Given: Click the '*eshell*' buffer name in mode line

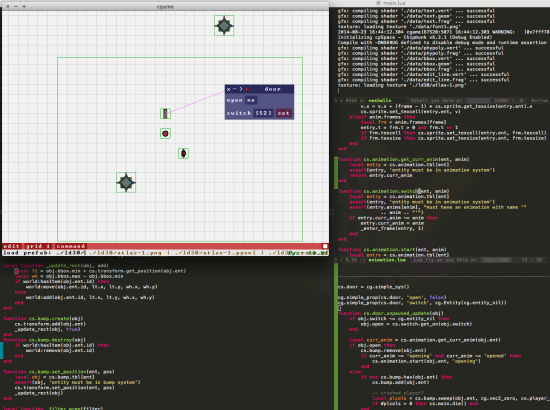Looking at the screenshot, I should [380, 100].
